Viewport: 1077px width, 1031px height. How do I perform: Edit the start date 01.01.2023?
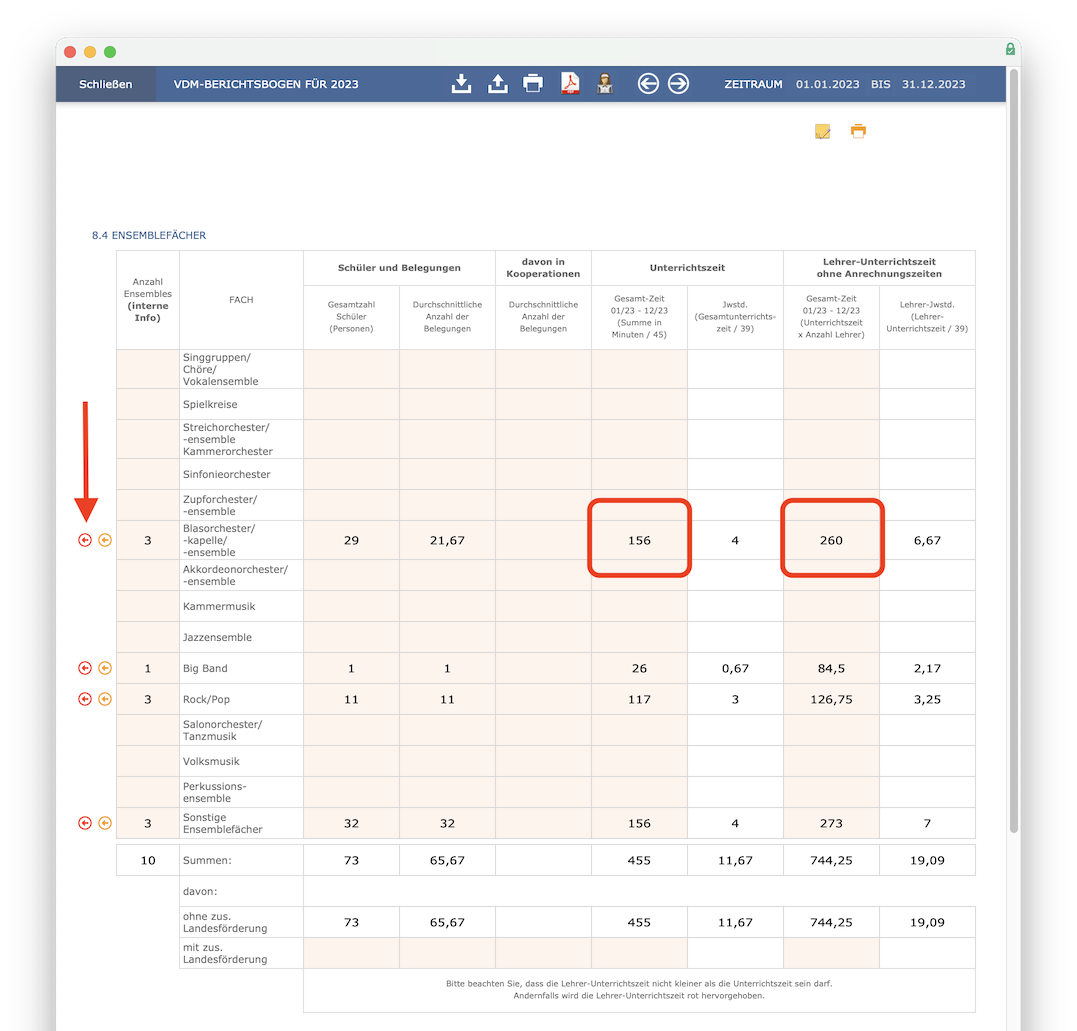tap(827, 84)
